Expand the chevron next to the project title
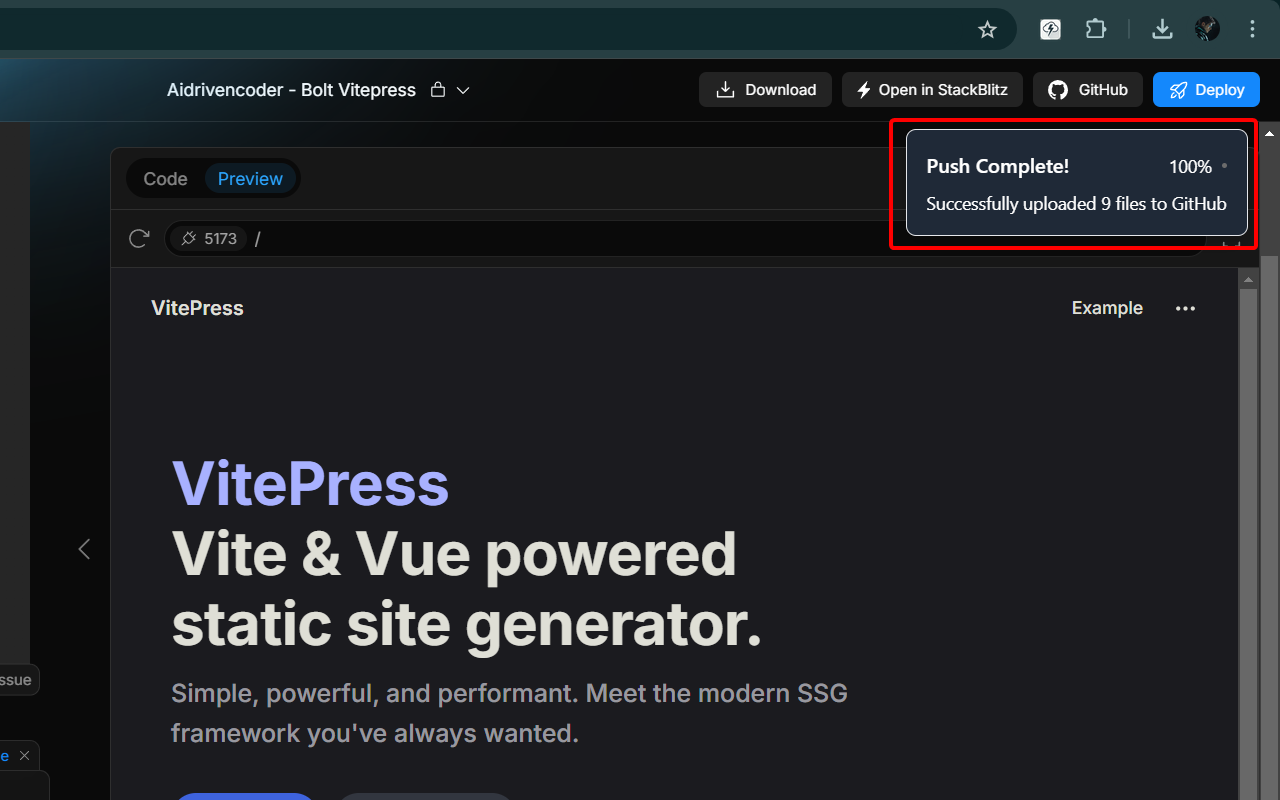Screen dimensions: 1280x800 click(x=463, y=90)
